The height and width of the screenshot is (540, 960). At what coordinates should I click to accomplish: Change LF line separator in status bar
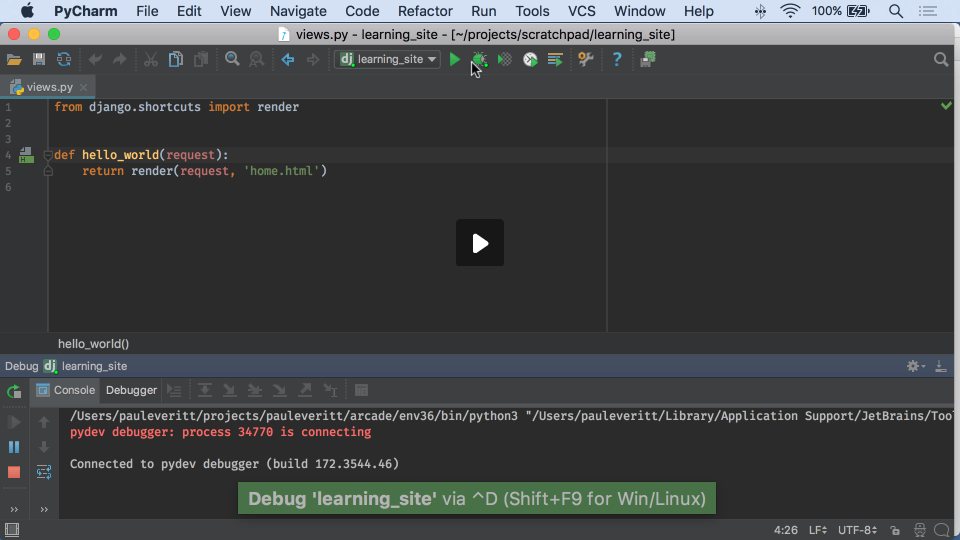[818, 530]
